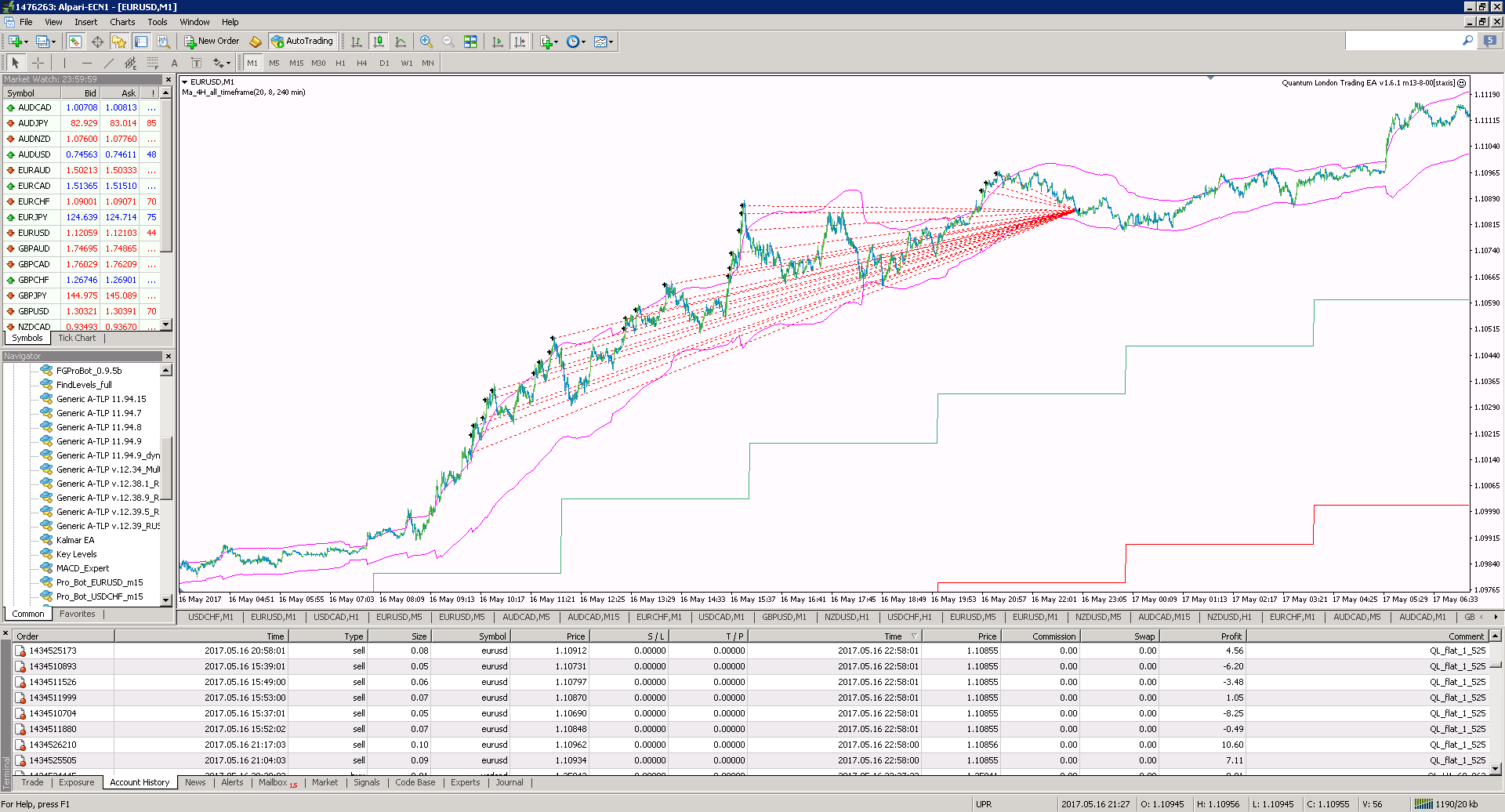The height and width of the screenshot is (812, 1505).
Task: Select the crosshair tool
Action: coord(38,63)
